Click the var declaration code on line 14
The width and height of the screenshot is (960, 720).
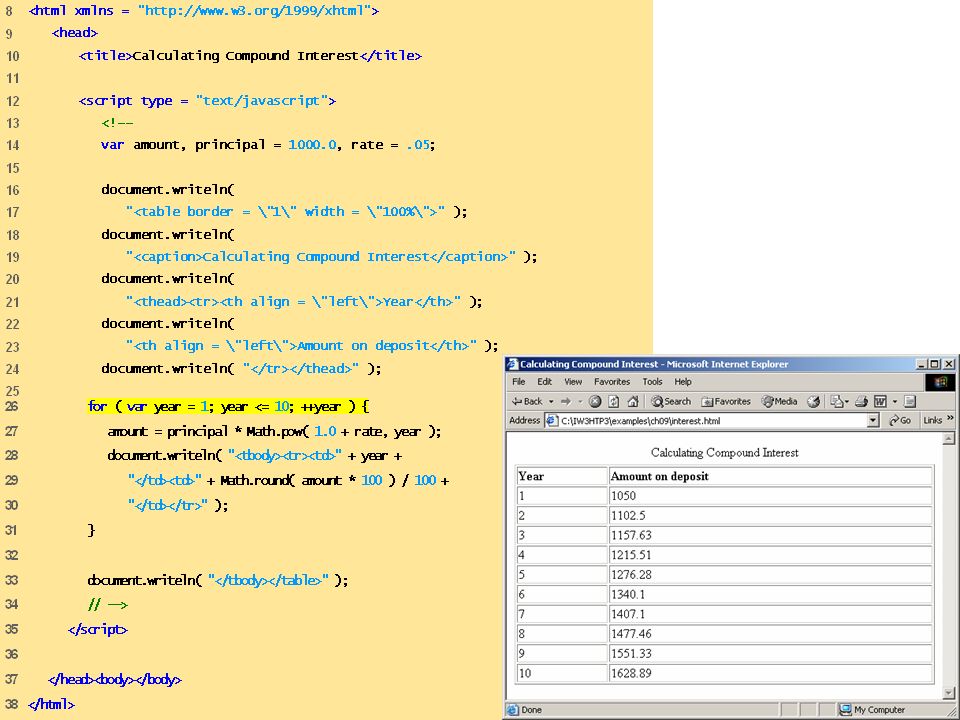[x=268, y=145]
